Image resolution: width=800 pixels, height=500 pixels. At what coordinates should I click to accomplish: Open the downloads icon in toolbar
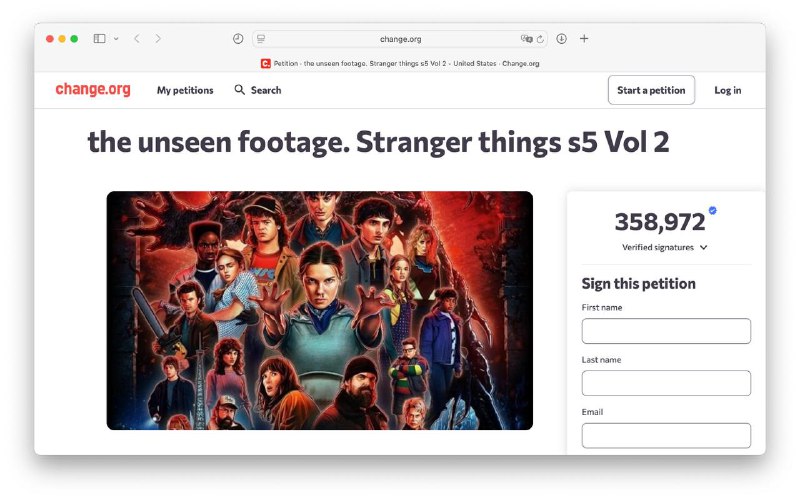point(562,39)
